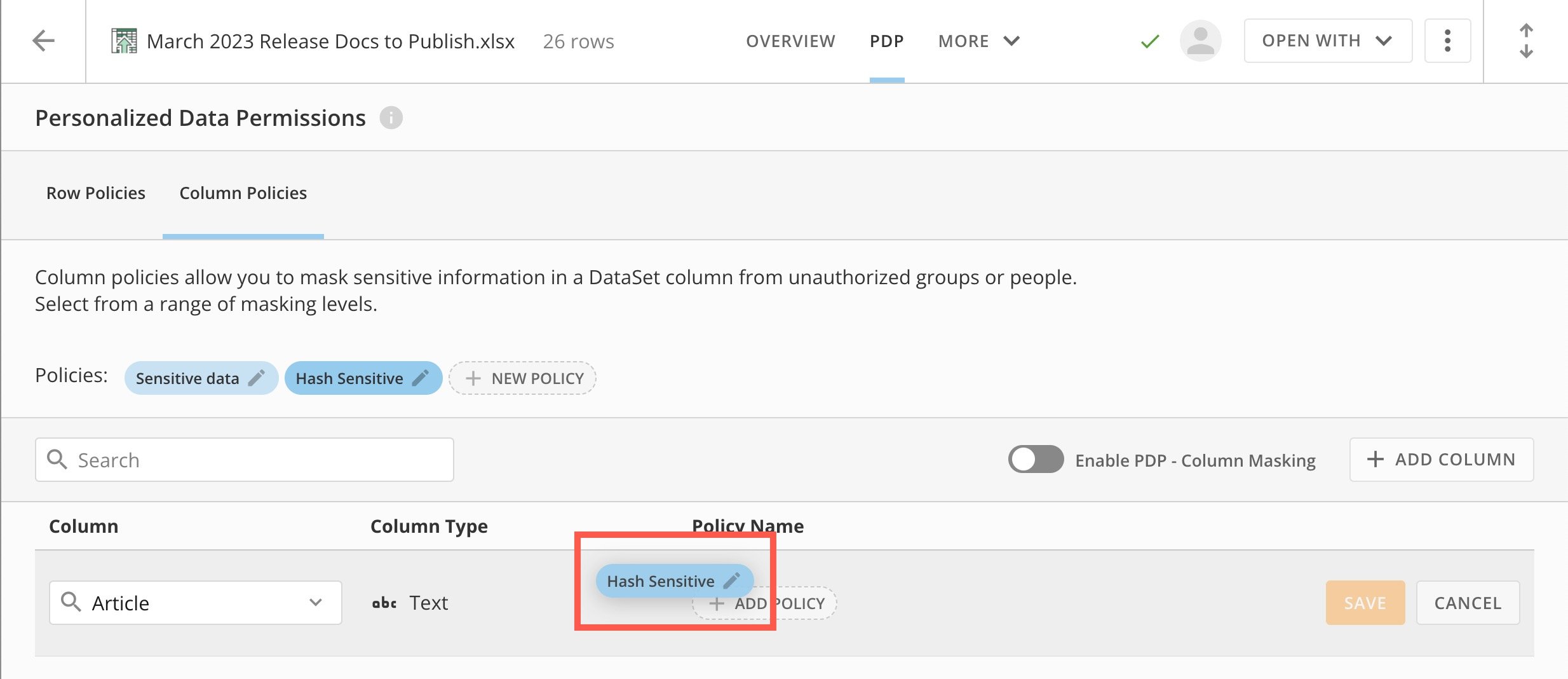Image resolution: width=1568 pixels, height=679 pixels.
Task: Switch to the OVERVIEW tab
Action: tap(790, 41)
